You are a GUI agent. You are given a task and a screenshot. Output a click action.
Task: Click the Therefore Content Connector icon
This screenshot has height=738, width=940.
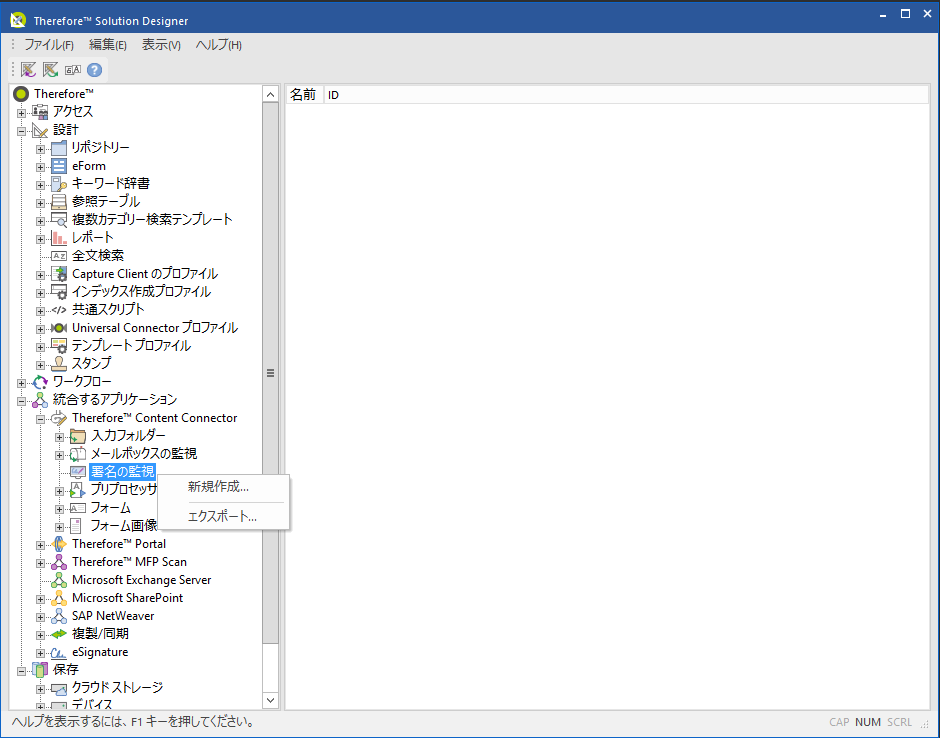(59, 418)
